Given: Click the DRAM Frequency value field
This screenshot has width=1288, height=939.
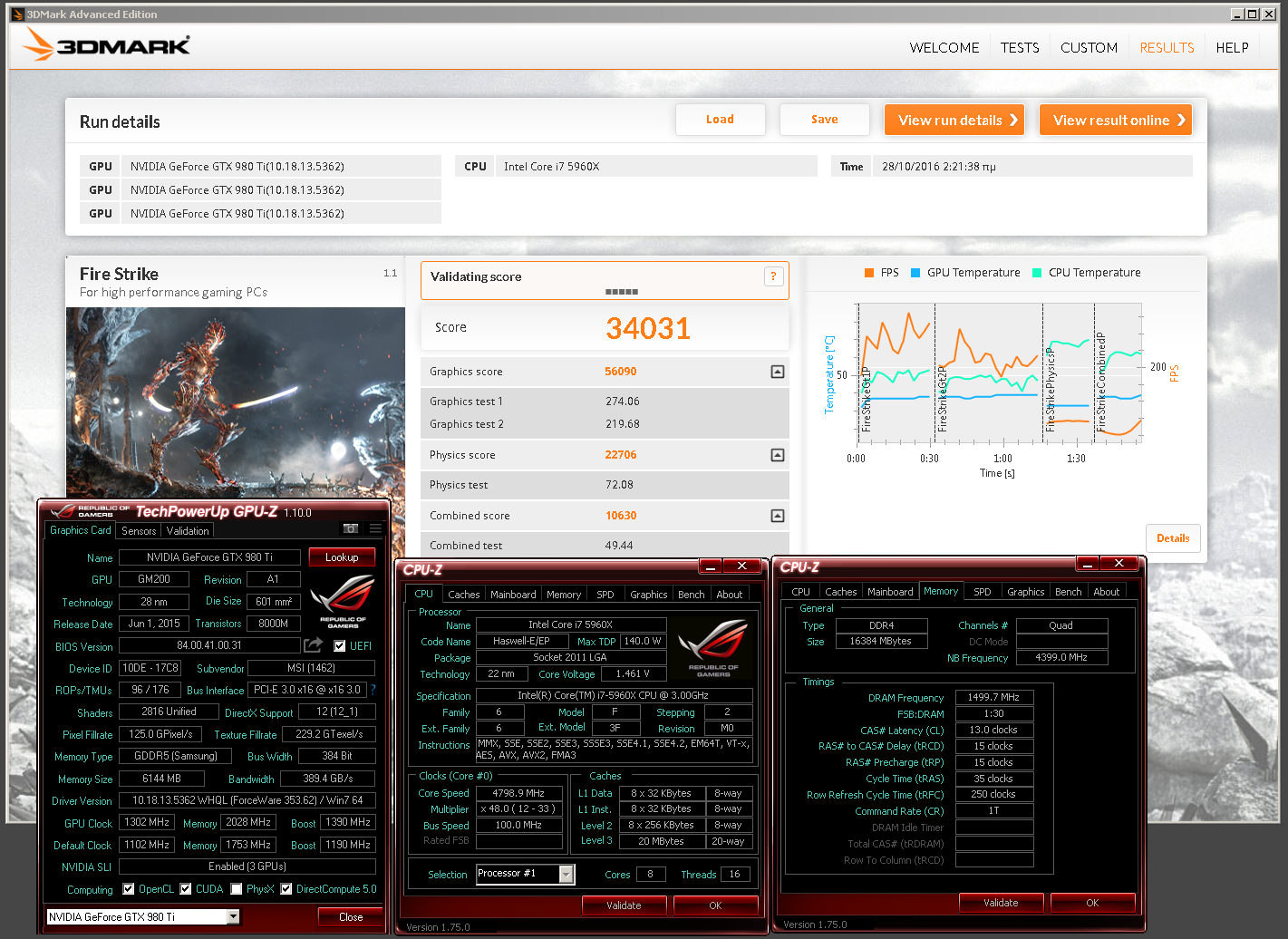Looking at the screenshot, I should (x=993, y=698).
